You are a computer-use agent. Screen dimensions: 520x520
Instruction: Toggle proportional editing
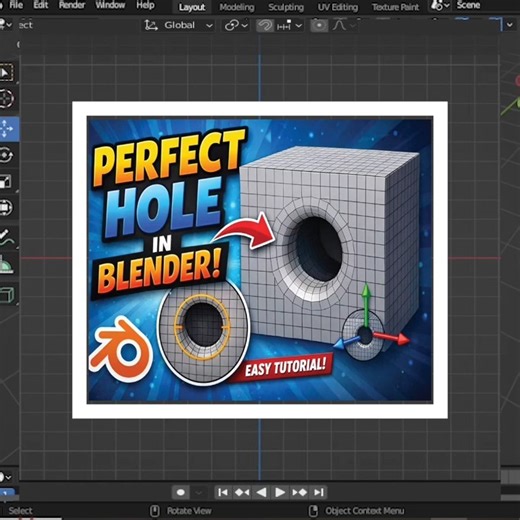[x=319, y=25]
